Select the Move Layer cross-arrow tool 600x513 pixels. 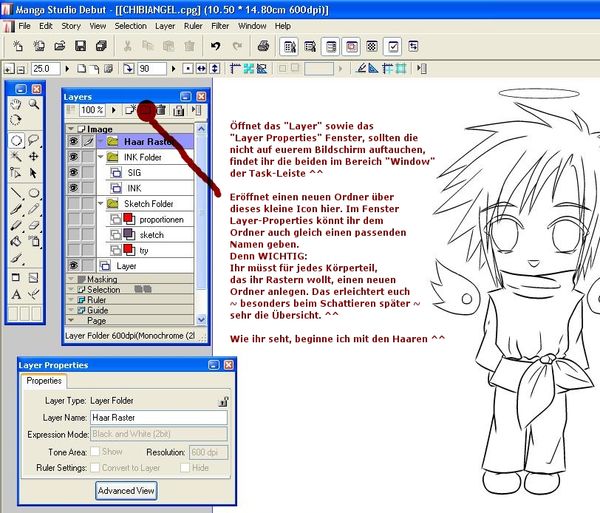point(34,156)
